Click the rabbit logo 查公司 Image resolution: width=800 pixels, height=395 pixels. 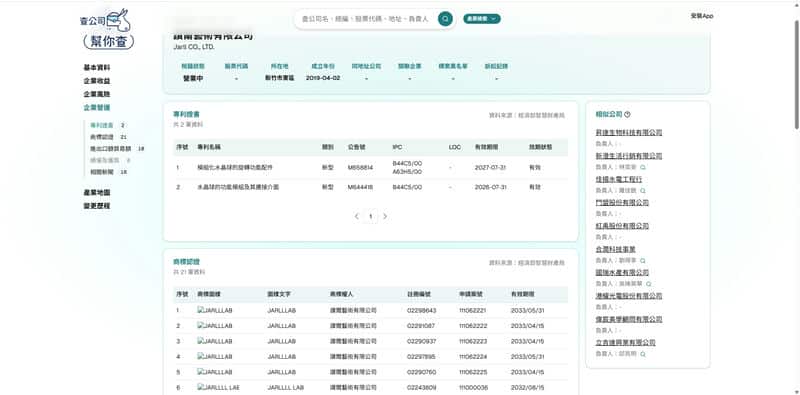106,20
